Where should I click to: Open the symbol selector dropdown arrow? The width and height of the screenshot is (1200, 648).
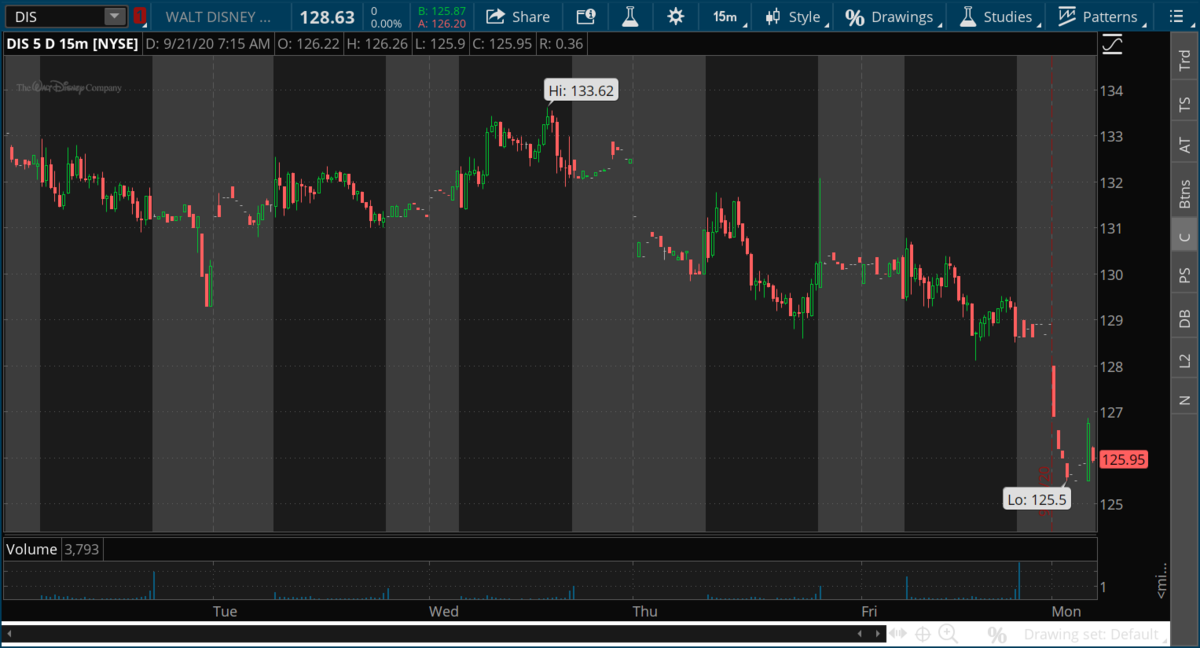[x=115, y=16]
